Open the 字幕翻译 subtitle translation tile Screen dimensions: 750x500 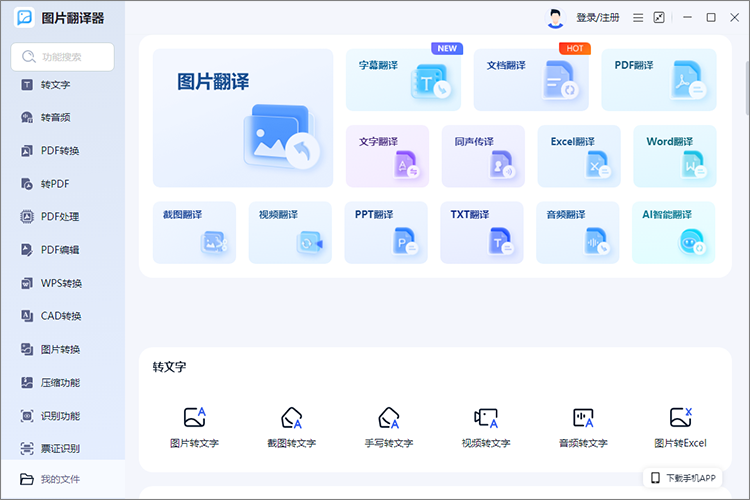(x=403, y=80)
